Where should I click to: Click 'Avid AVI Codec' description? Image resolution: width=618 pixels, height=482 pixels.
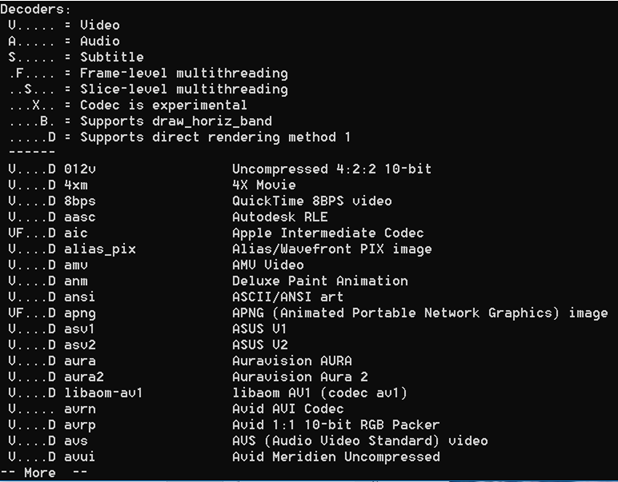[288, 409]
